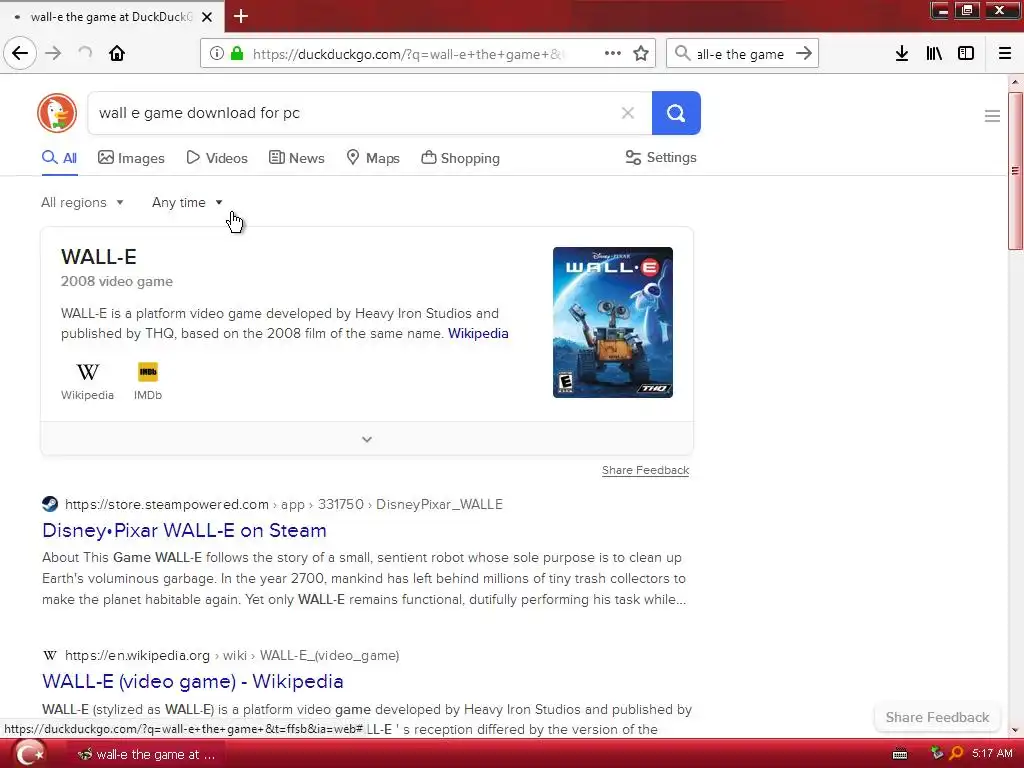Go back with the browser back arrow

20,53
